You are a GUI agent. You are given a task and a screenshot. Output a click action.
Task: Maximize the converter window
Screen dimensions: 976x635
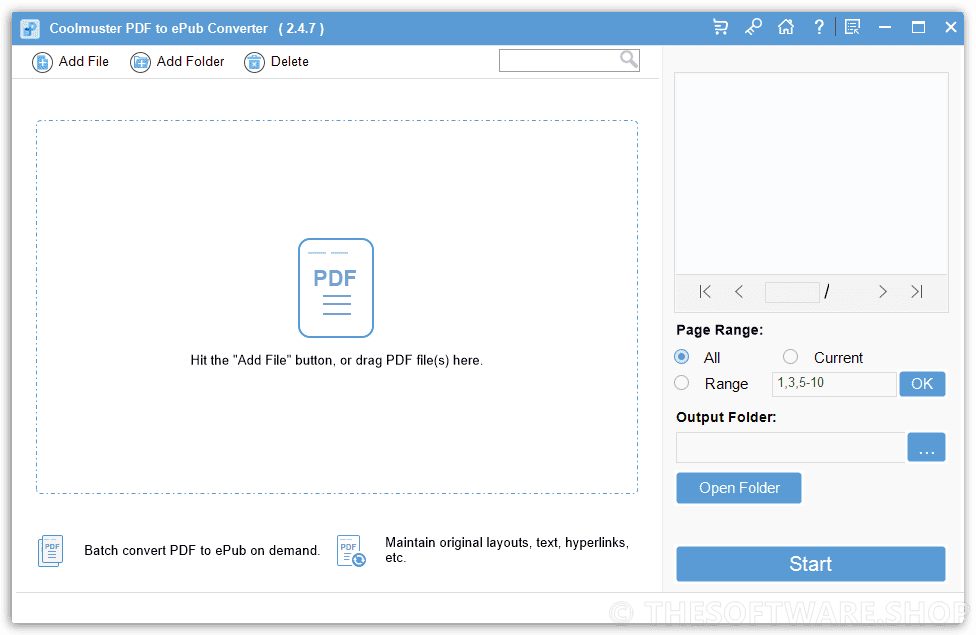tap(917, 27)
